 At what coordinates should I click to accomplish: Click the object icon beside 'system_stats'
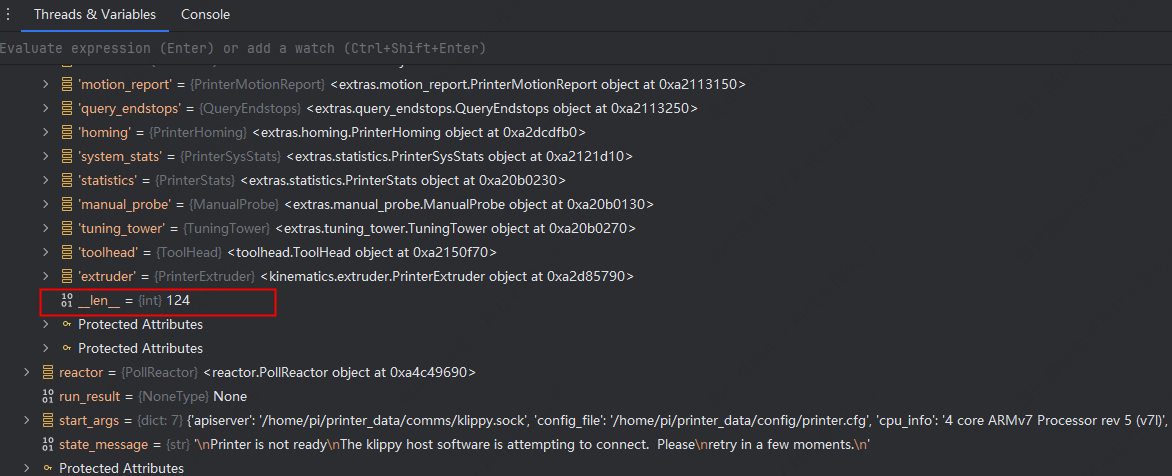(67, 156)
